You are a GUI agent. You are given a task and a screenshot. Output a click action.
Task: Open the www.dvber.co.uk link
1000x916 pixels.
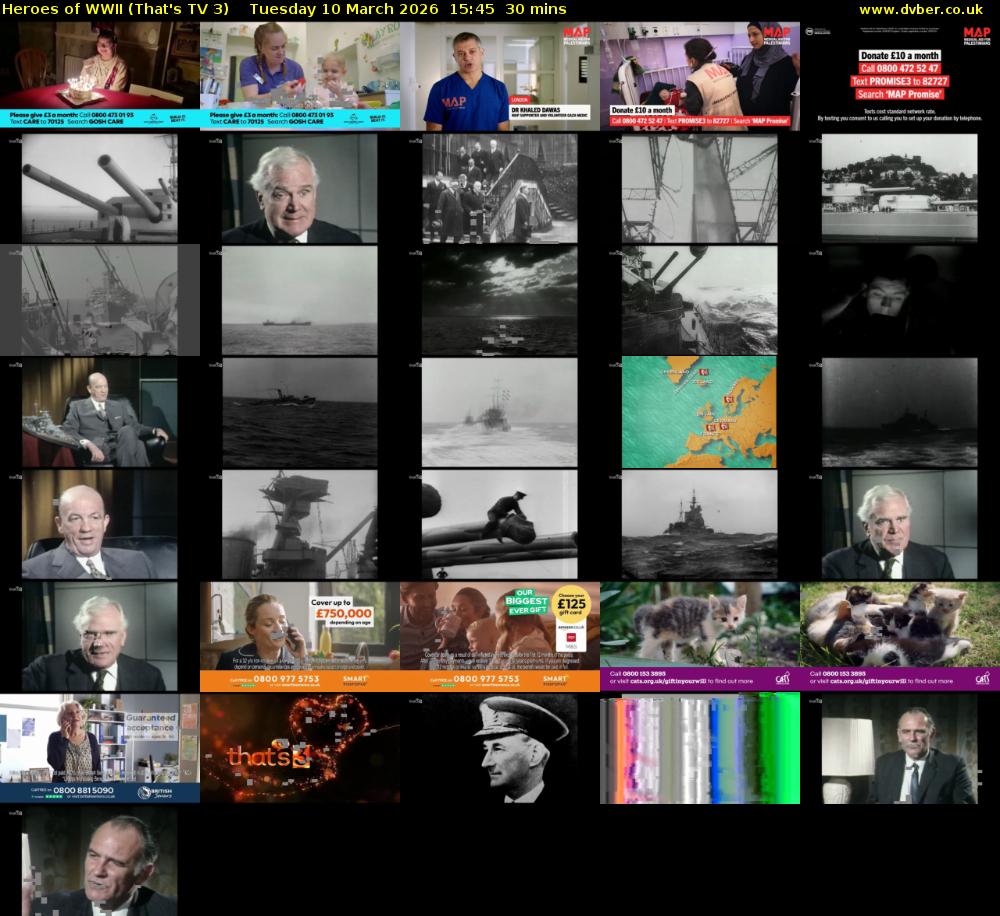(x=924, y=10)
